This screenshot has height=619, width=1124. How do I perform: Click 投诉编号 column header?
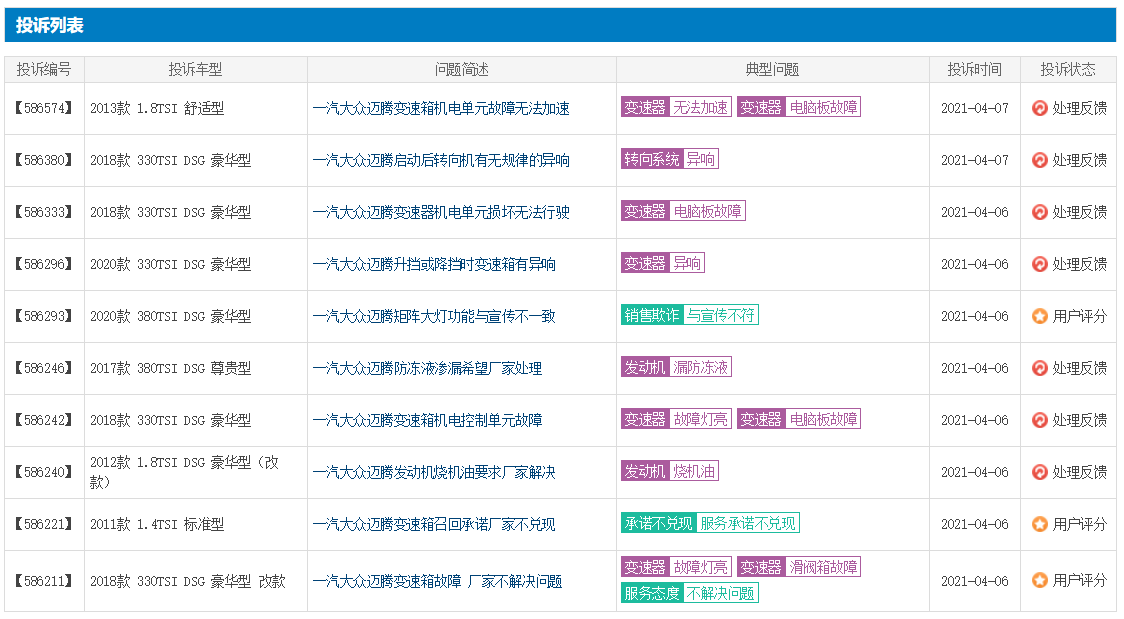click(x=44, y=69)
